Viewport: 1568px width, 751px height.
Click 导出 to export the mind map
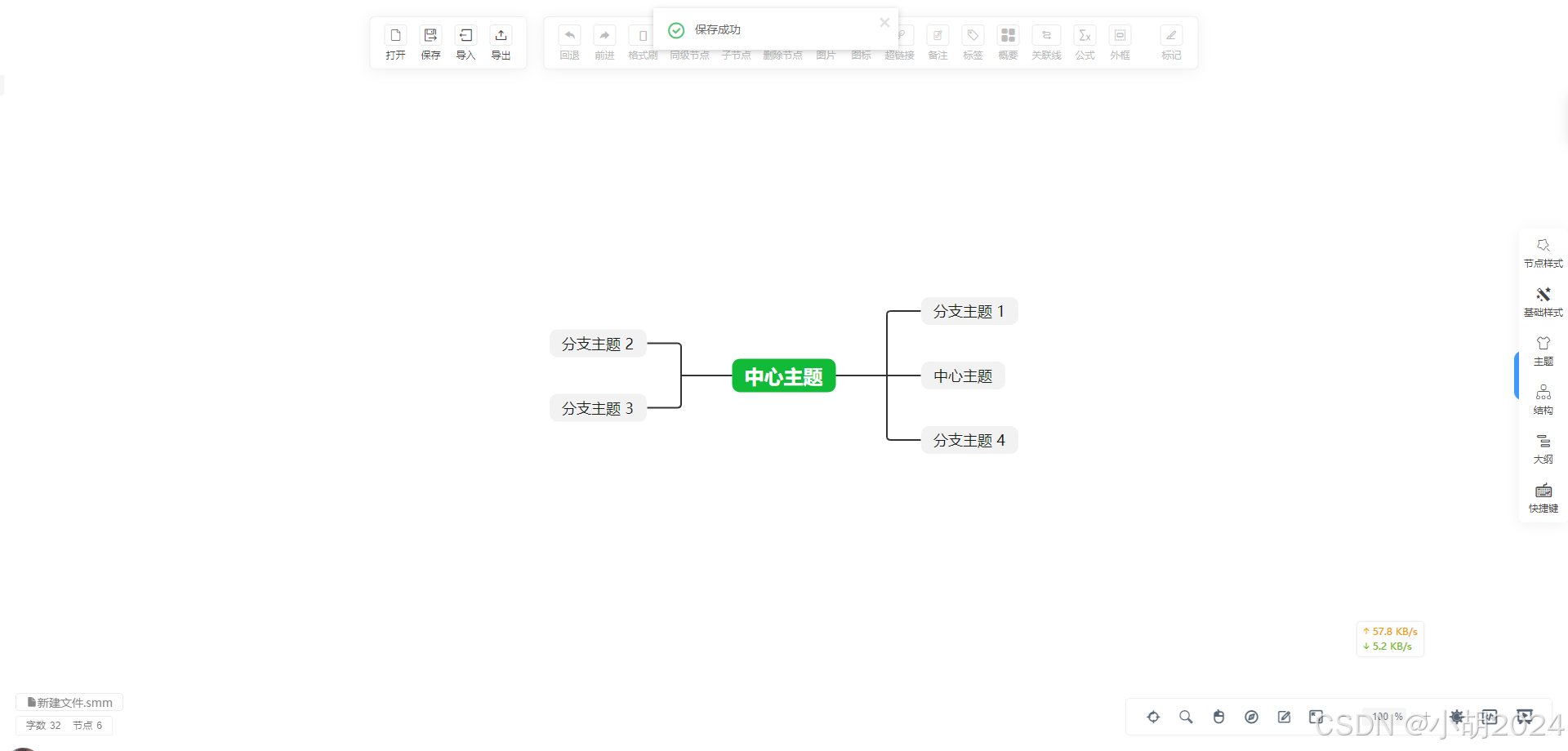[501, 42]
